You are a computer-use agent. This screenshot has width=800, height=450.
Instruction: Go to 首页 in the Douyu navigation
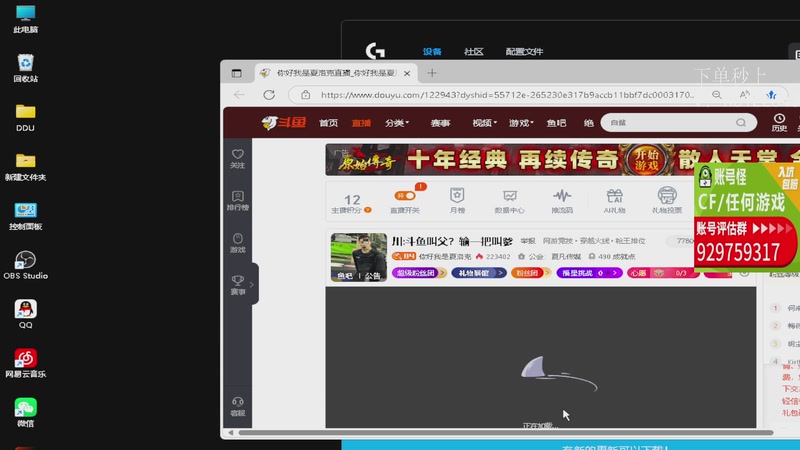tap(328, 123)
